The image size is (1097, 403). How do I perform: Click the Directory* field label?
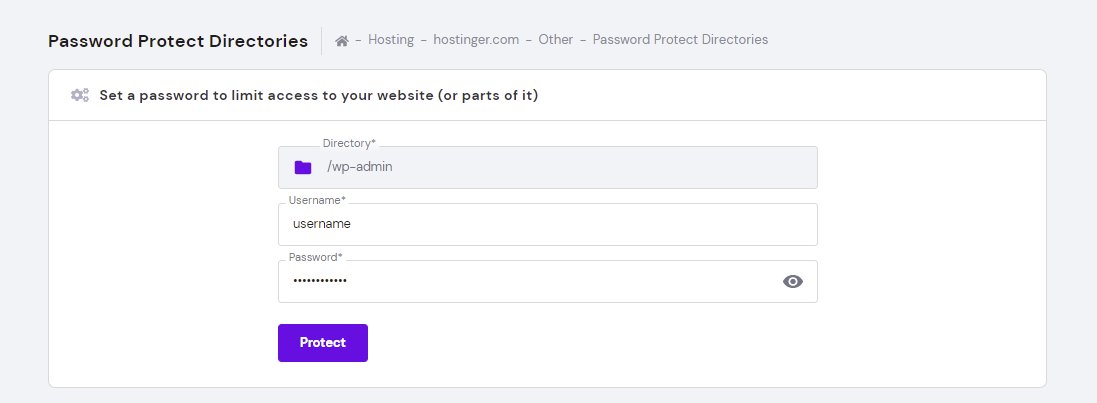tap(349, 144)
